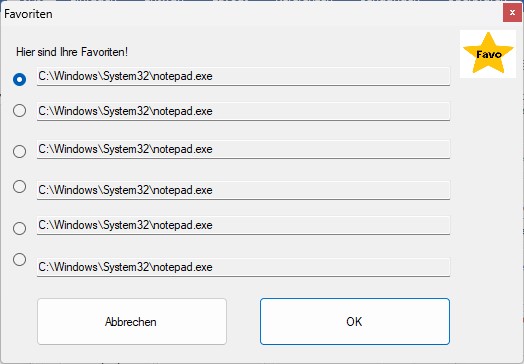Image resolution: width=524 pixels, height=364 pixels.
Task: Click the empty gap between Abbrechen and OK
Action: (x=243, y=322)
